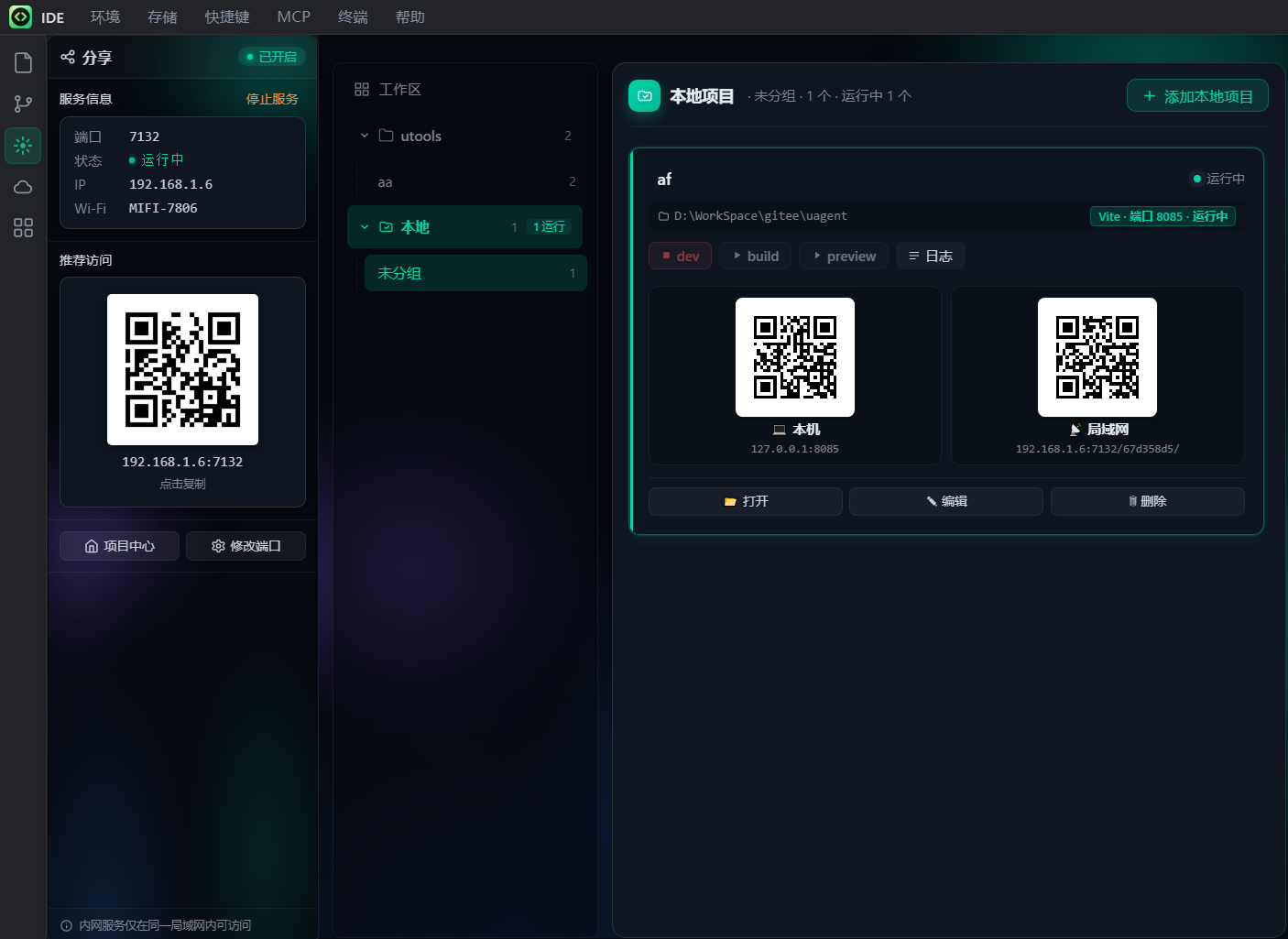Viewport: 1288px width, 939px height.
Task: Copy address via 点击复制
Action: tap(182, 484)
